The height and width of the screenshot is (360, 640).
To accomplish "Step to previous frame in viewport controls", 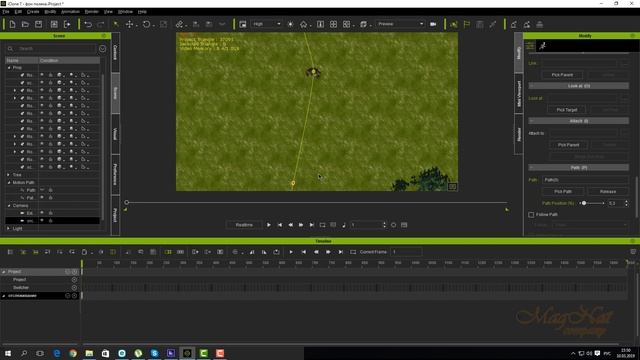I will click(290, 225).
